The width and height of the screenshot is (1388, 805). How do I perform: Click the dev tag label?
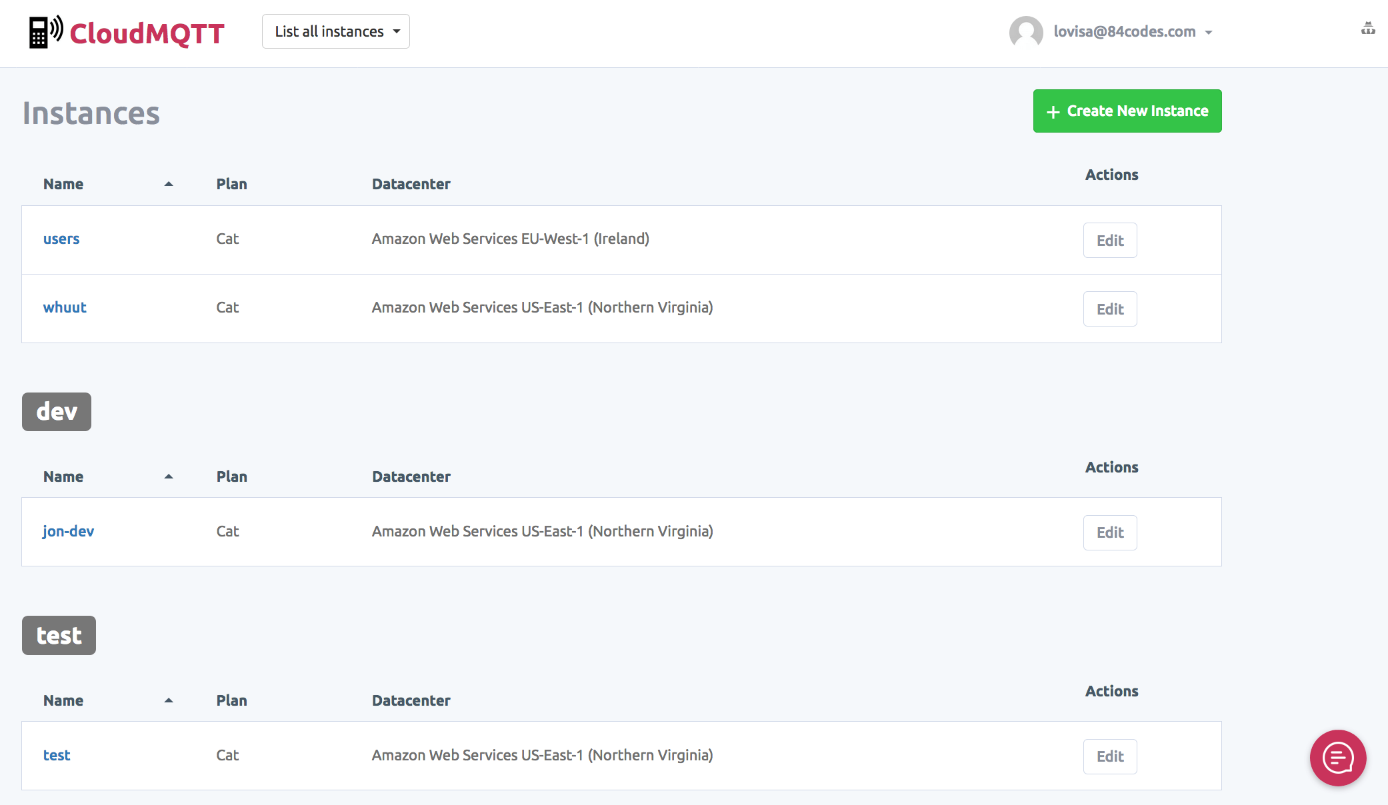click(57, 412)
